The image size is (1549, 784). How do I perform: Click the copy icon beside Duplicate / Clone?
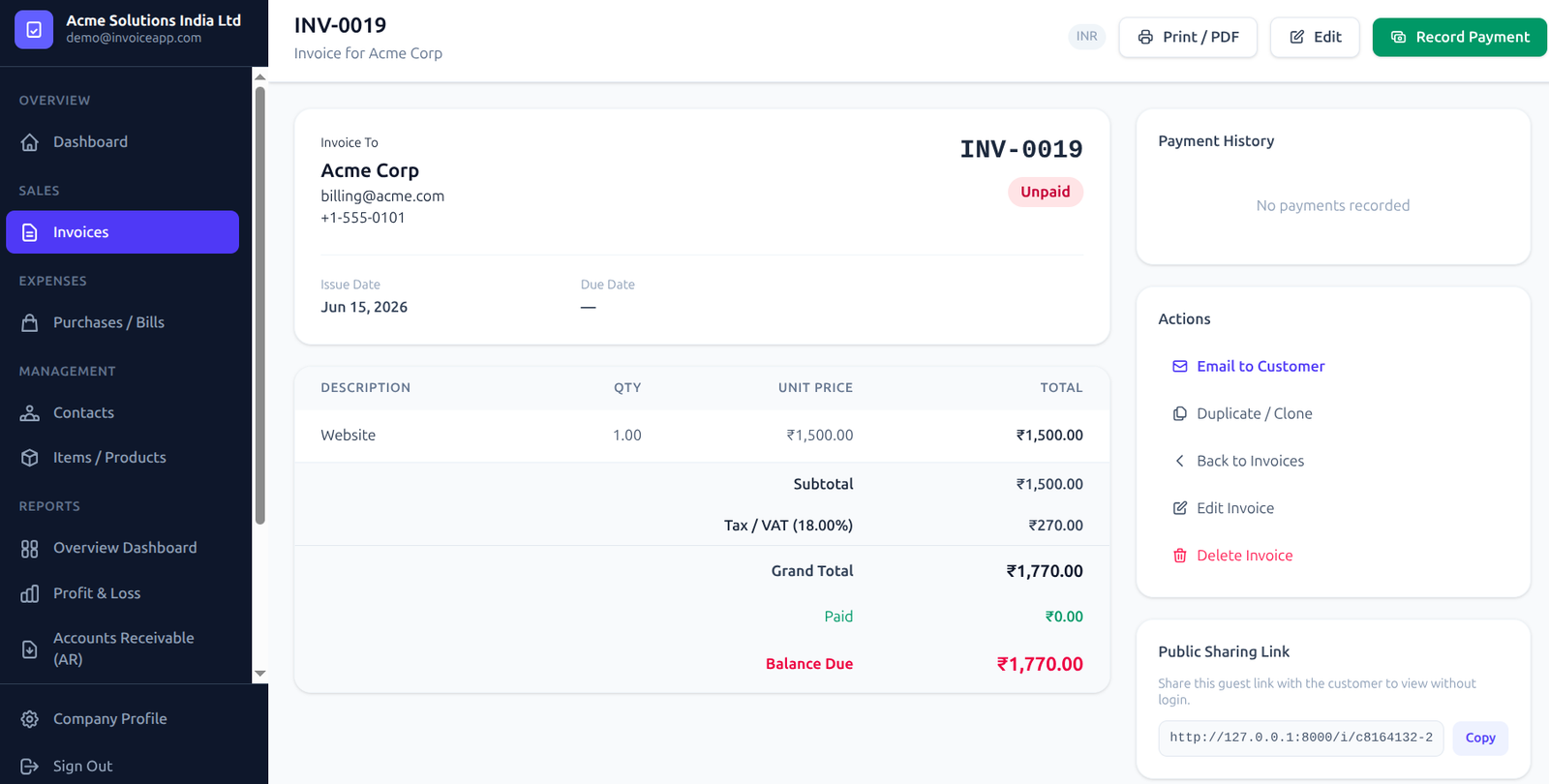[x=1180, y=413]
